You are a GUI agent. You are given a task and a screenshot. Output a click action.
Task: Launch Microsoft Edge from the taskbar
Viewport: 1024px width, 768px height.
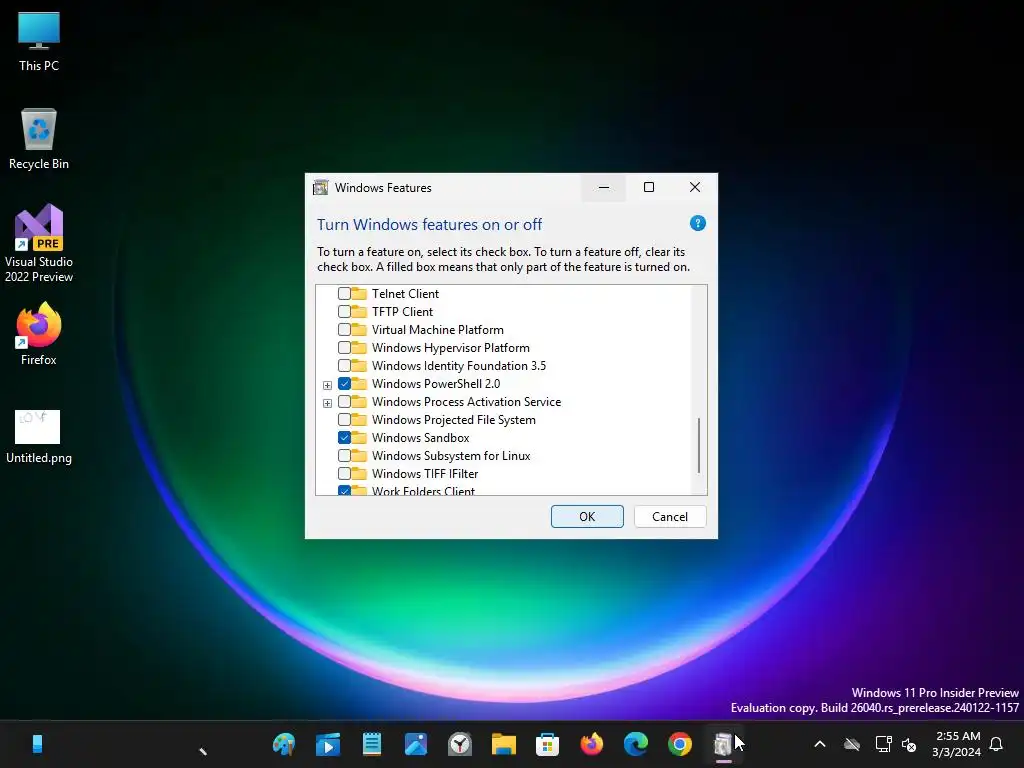point(635,744)
